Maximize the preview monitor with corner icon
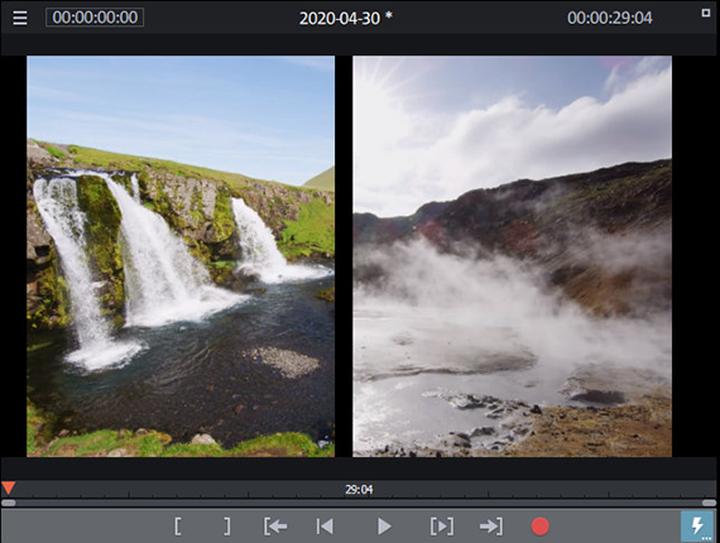This screenshot has height=543, width=720. (x=706, y=12)
